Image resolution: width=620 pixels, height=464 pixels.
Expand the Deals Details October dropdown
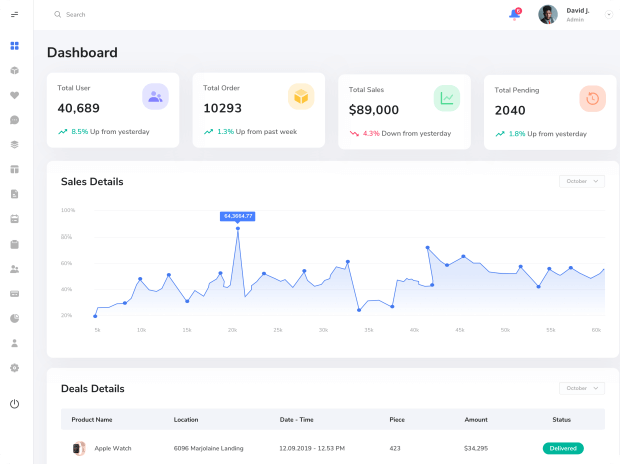pos(582,388)
